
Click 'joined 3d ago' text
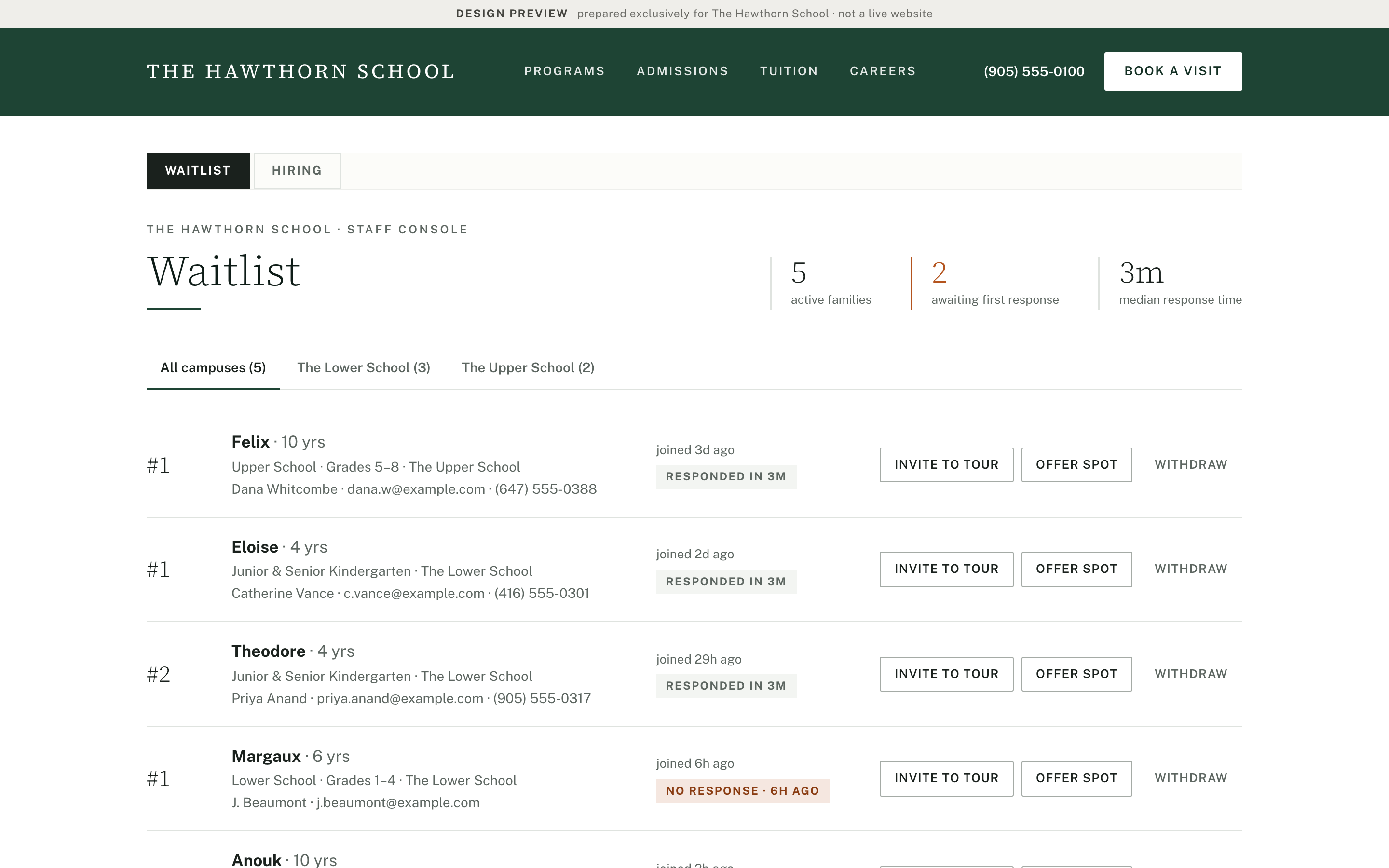pos(695,450)
